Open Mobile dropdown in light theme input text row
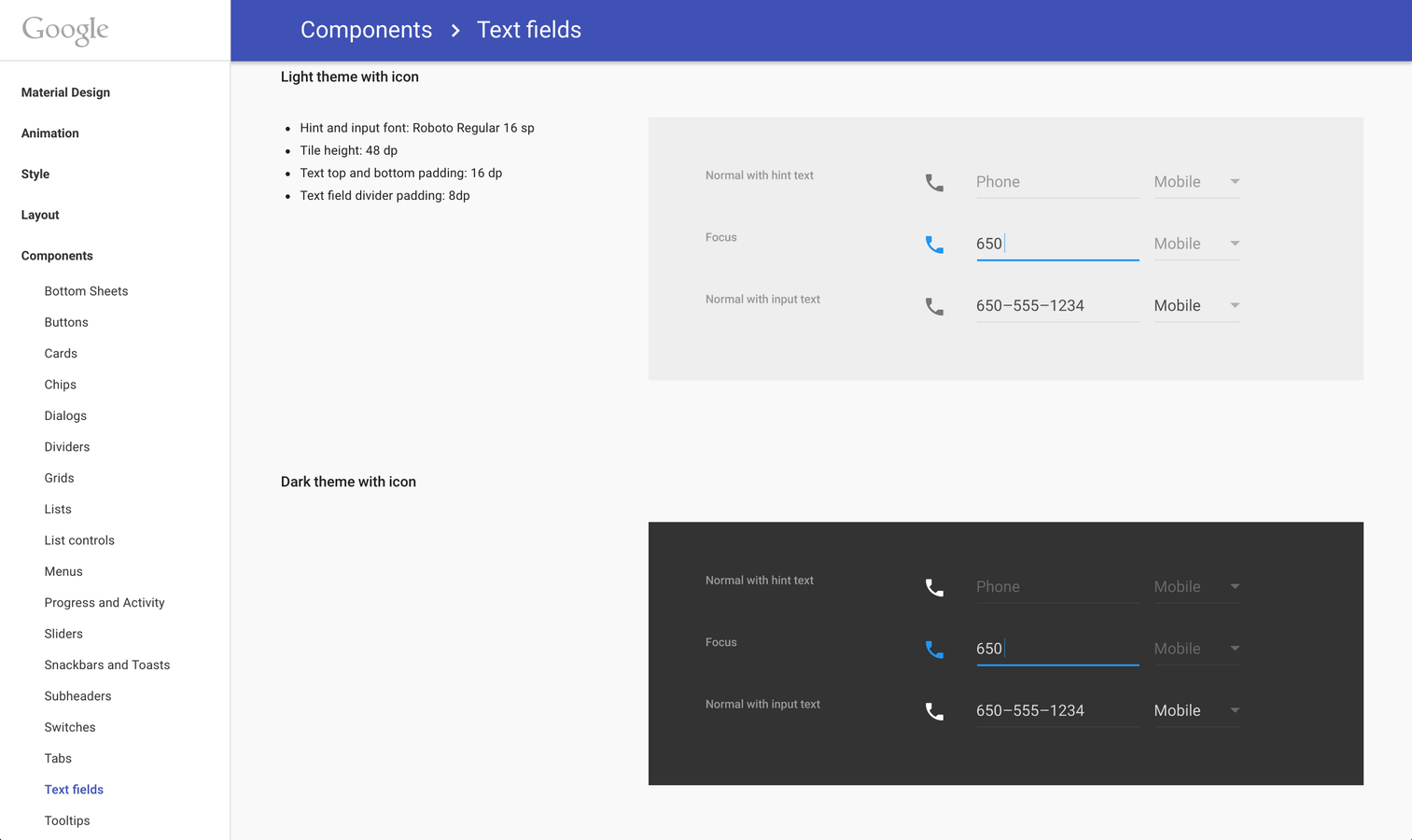Viewport: 1412px width, 840px height. pyautogui.click(x=1196, y=305)
